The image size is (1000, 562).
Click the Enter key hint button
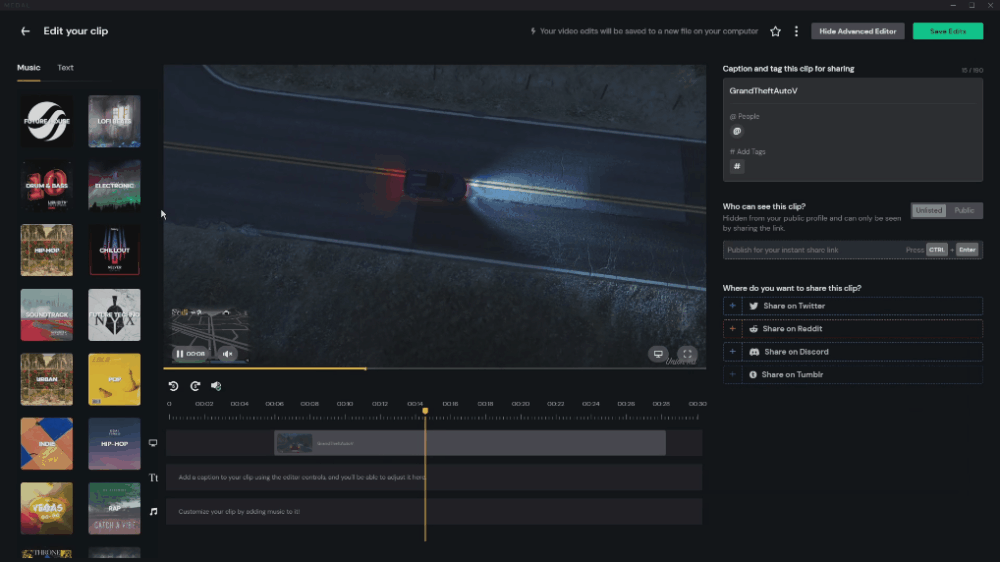point(967,250)
